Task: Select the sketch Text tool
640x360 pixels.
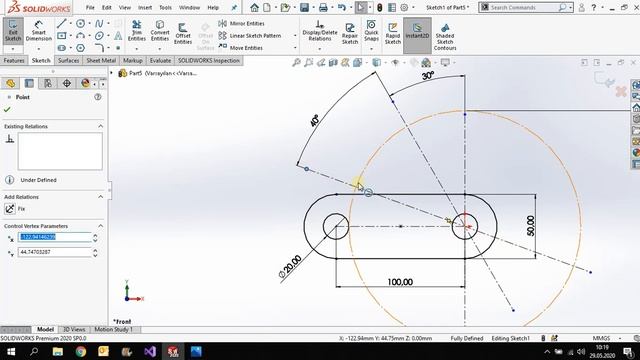Action: (118, 36)
